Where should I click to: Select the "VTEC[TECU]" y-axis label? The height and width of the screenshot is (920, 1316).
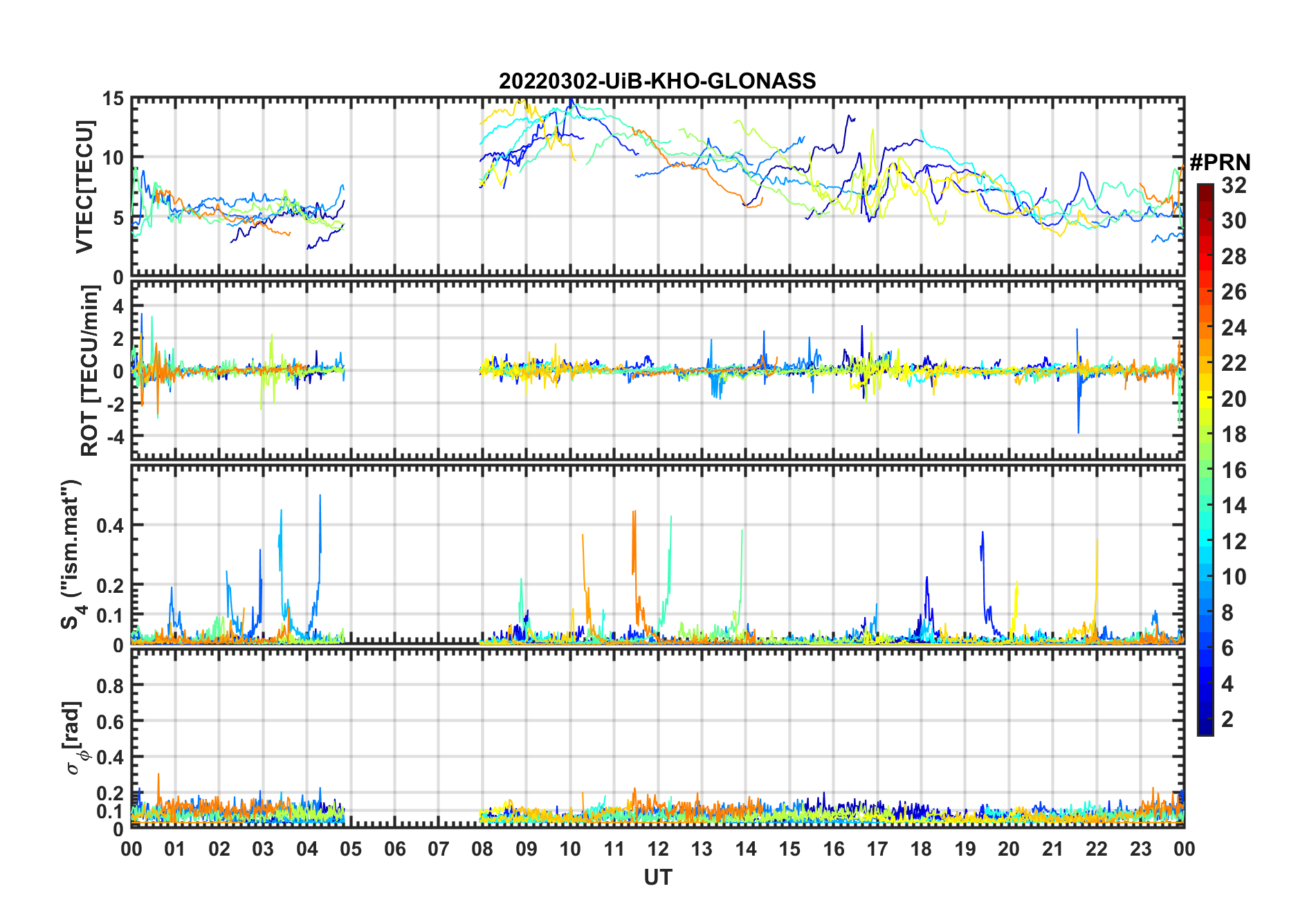point(84,187)
